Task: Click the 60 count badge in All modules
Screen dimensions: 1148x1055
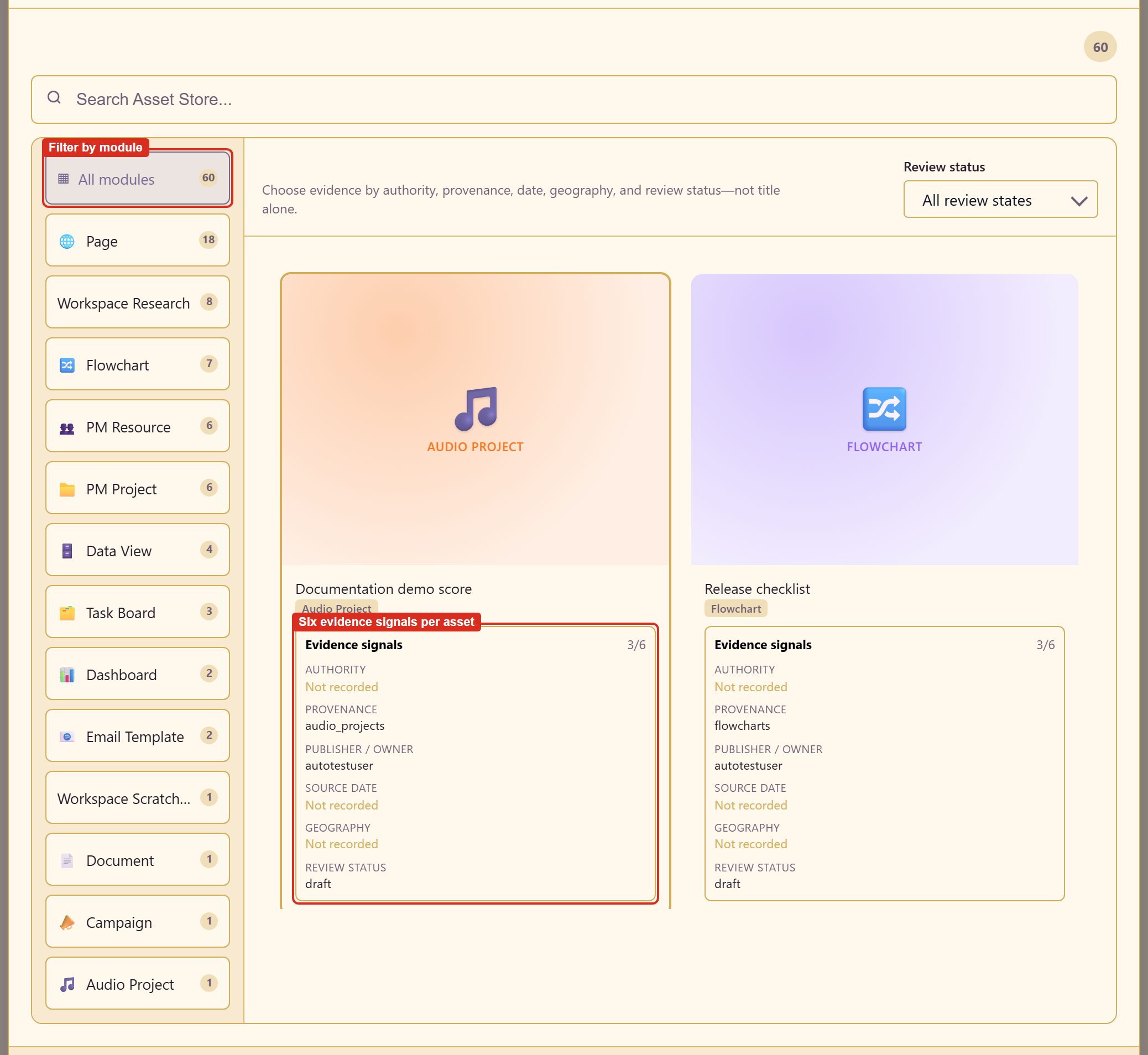Action: click(208, 177)
